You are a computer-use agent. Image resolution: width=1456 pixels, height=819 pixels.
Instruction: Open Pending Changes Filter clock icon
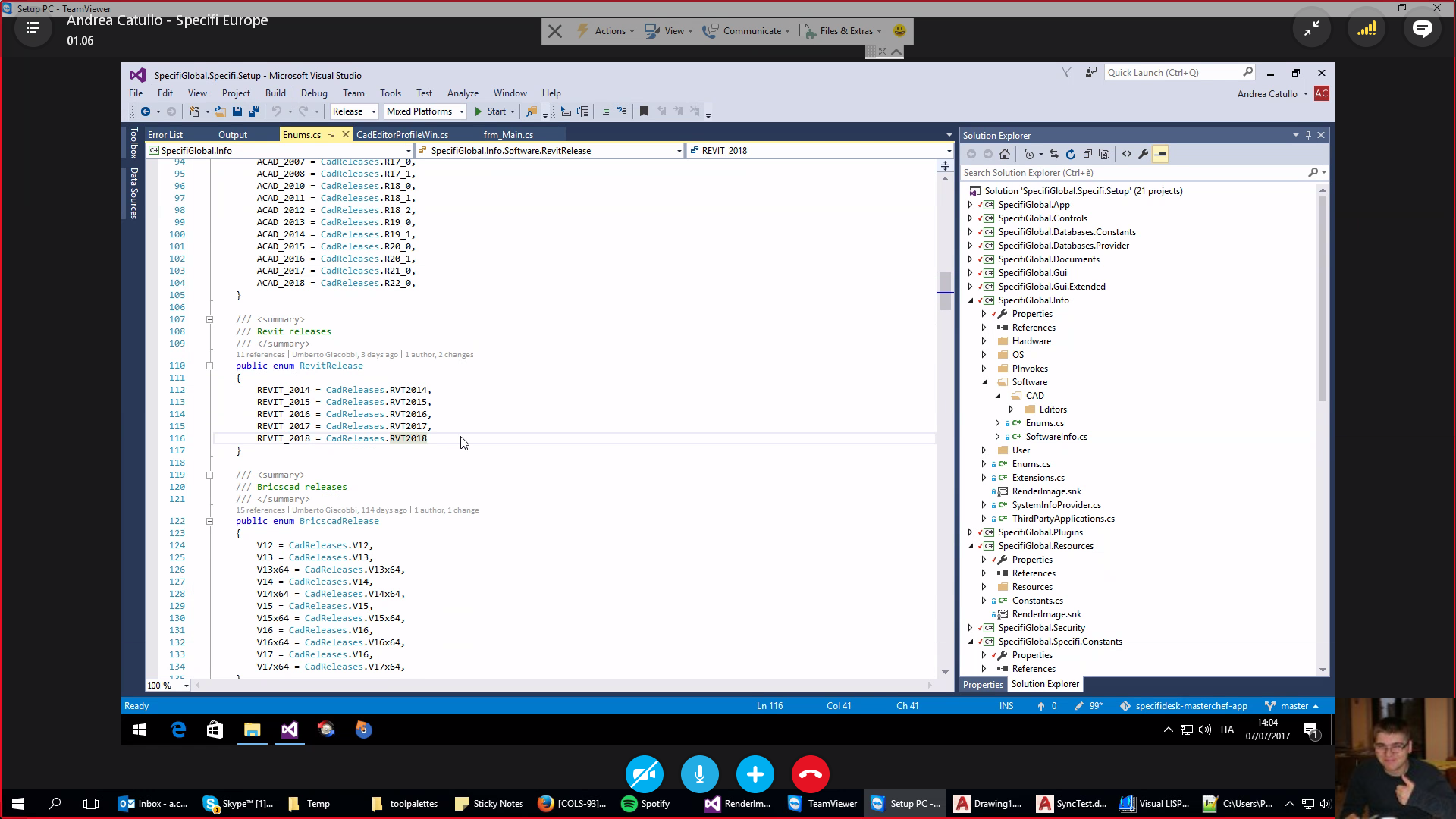tap(1029, 154)
